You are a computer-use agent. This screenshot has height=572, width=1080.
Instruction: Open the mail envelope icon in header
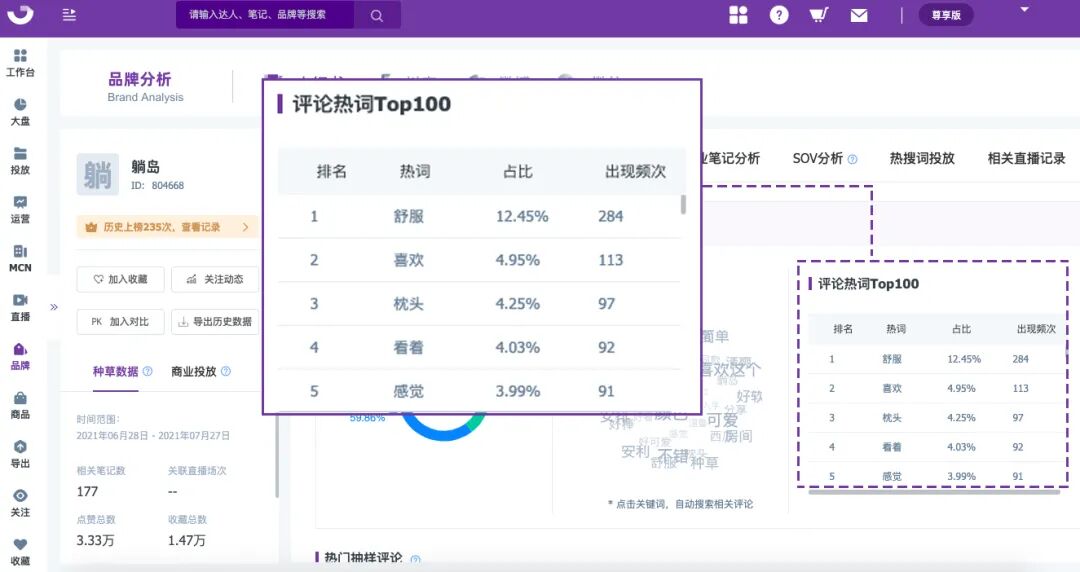tap(859, 15)
